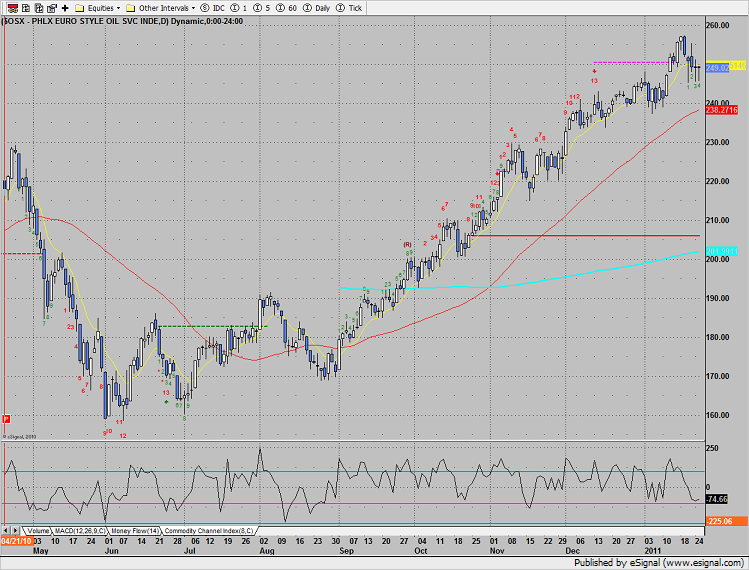
Task: Click the orange 04/21/10 date label
Action: pos(16,541)
